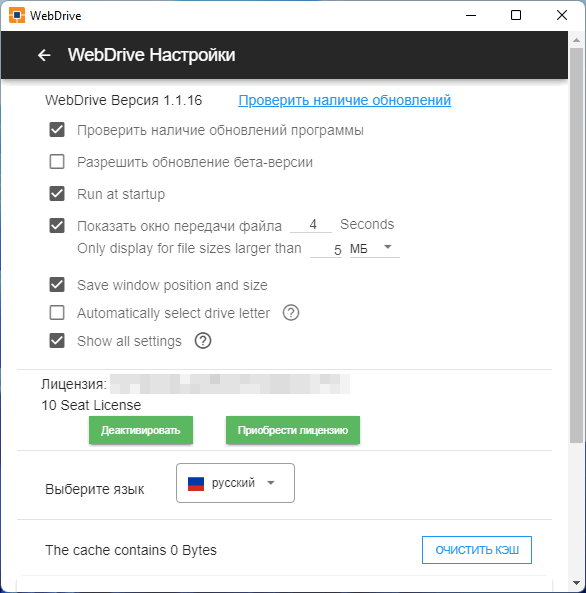Image resolution: width=586 pixels, height=593 pixels.
Task: Uncheck Show all settings
Action: 57,341
